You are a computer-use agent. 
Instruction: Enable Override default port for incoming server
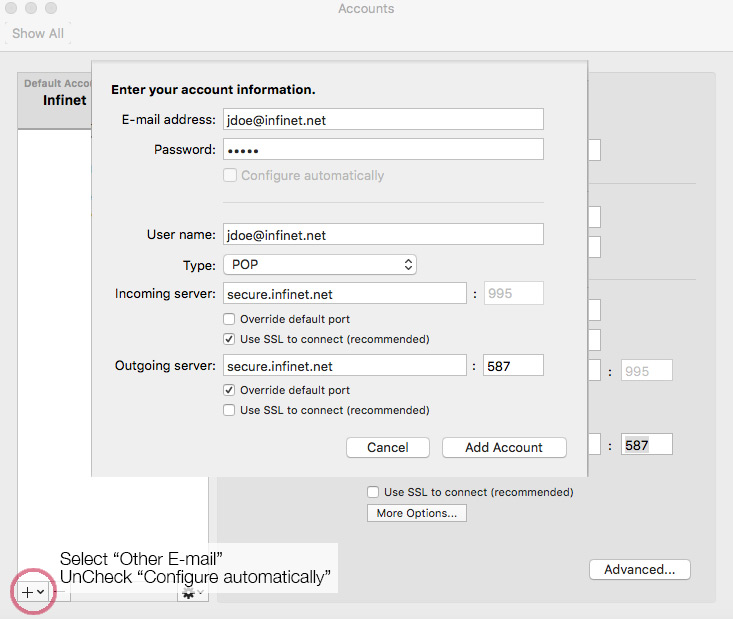[229, 319]
